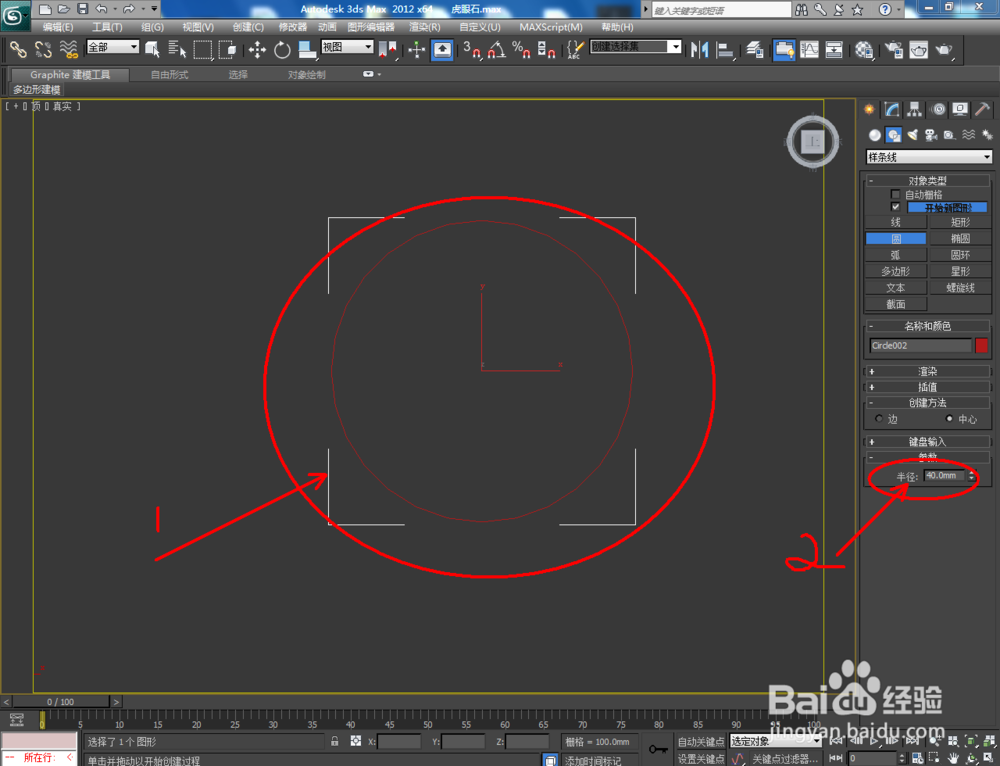The image size is (1000, 766).
Task: Select the 边 creation method radio
Action: click(879, 418)
